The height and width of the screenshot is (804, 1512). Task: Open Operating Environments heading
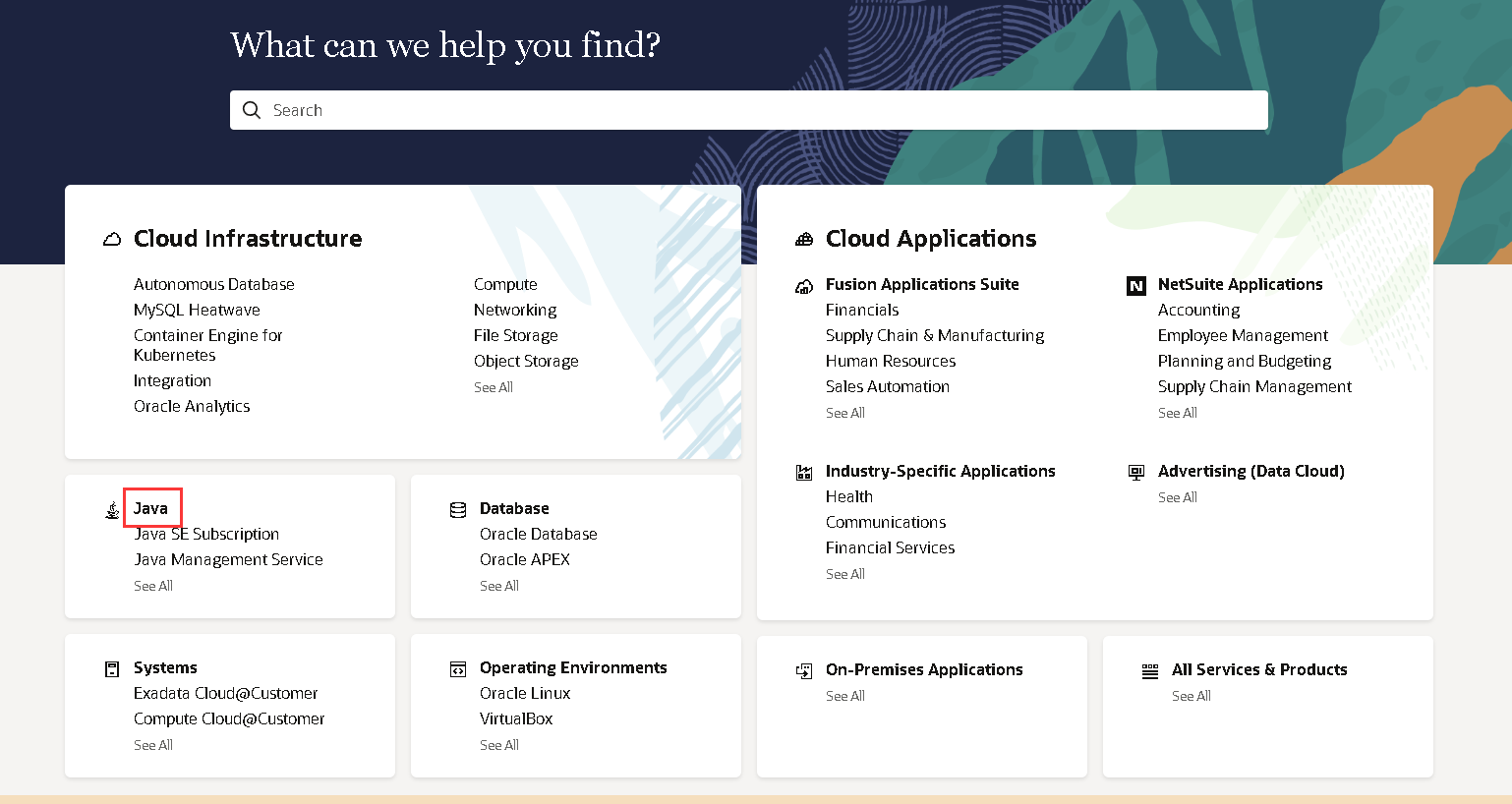click(573, 667)
